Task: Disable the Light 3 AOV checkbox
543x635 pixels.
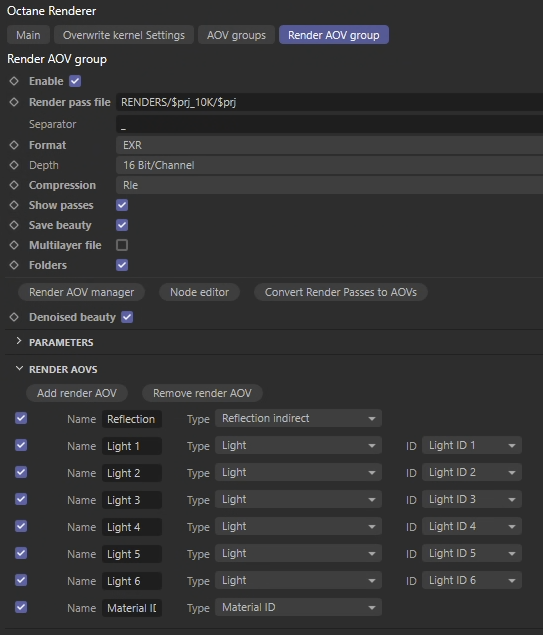Action: coord(21,499)
